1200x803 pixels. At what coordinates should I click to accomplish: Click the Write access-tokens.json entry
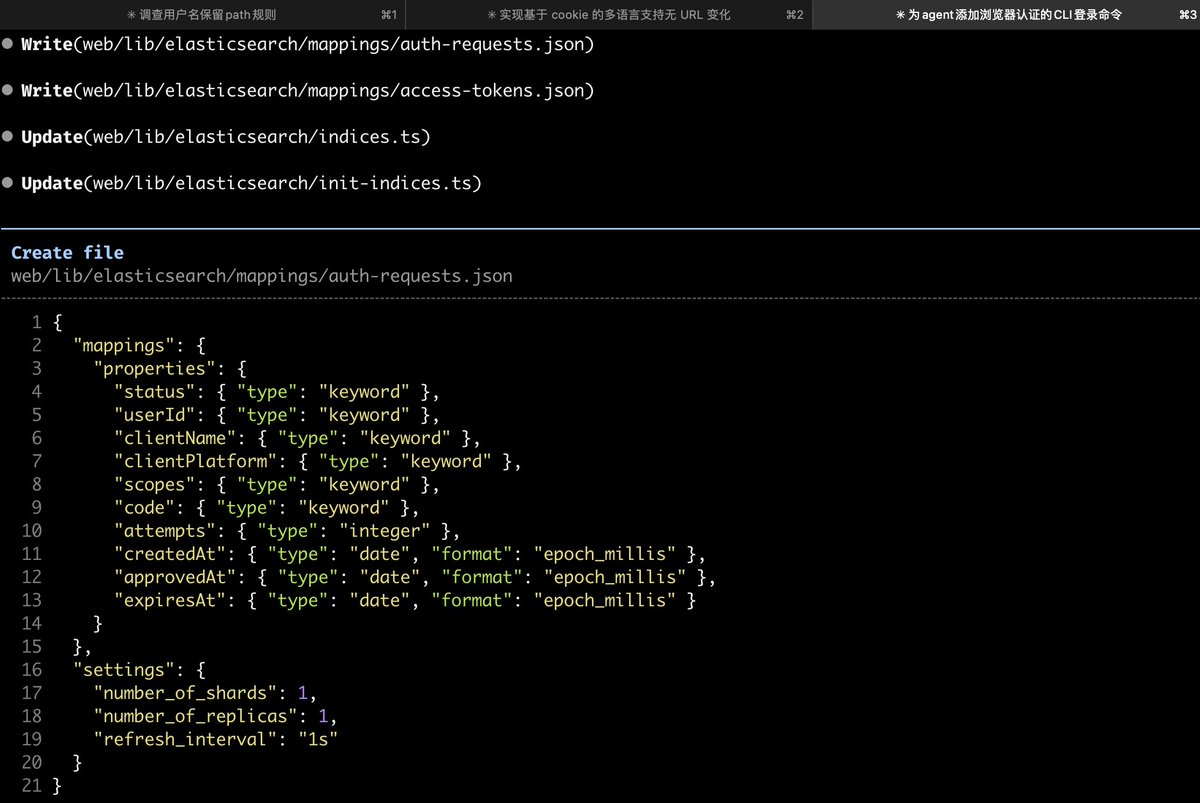tap(307, 90)
